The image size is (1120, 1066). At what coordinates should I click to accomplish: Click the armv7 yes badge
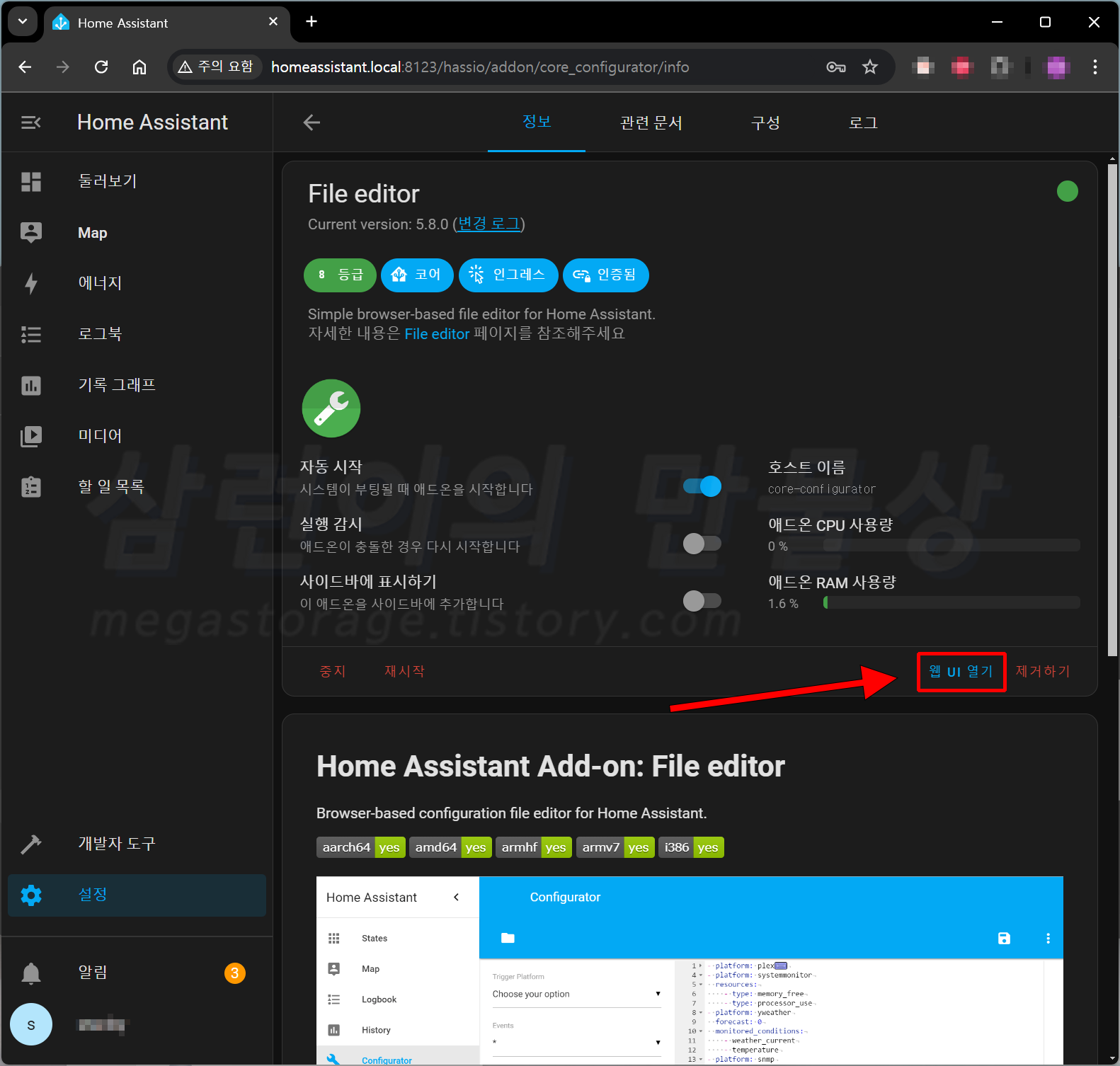(x=615, y=847)
